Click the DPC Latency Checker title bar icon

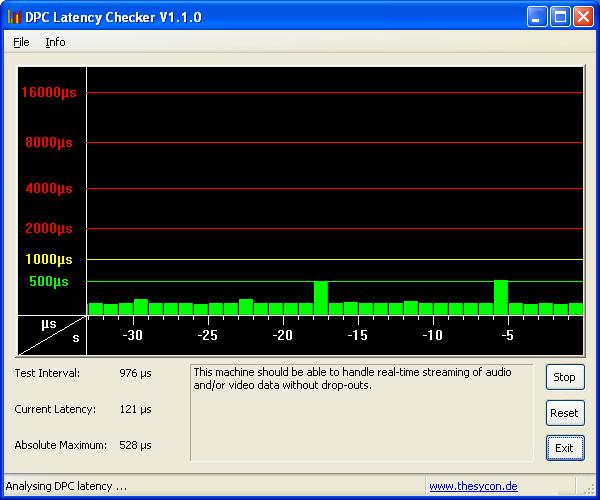pyautogui.click(x=14, y=17)
